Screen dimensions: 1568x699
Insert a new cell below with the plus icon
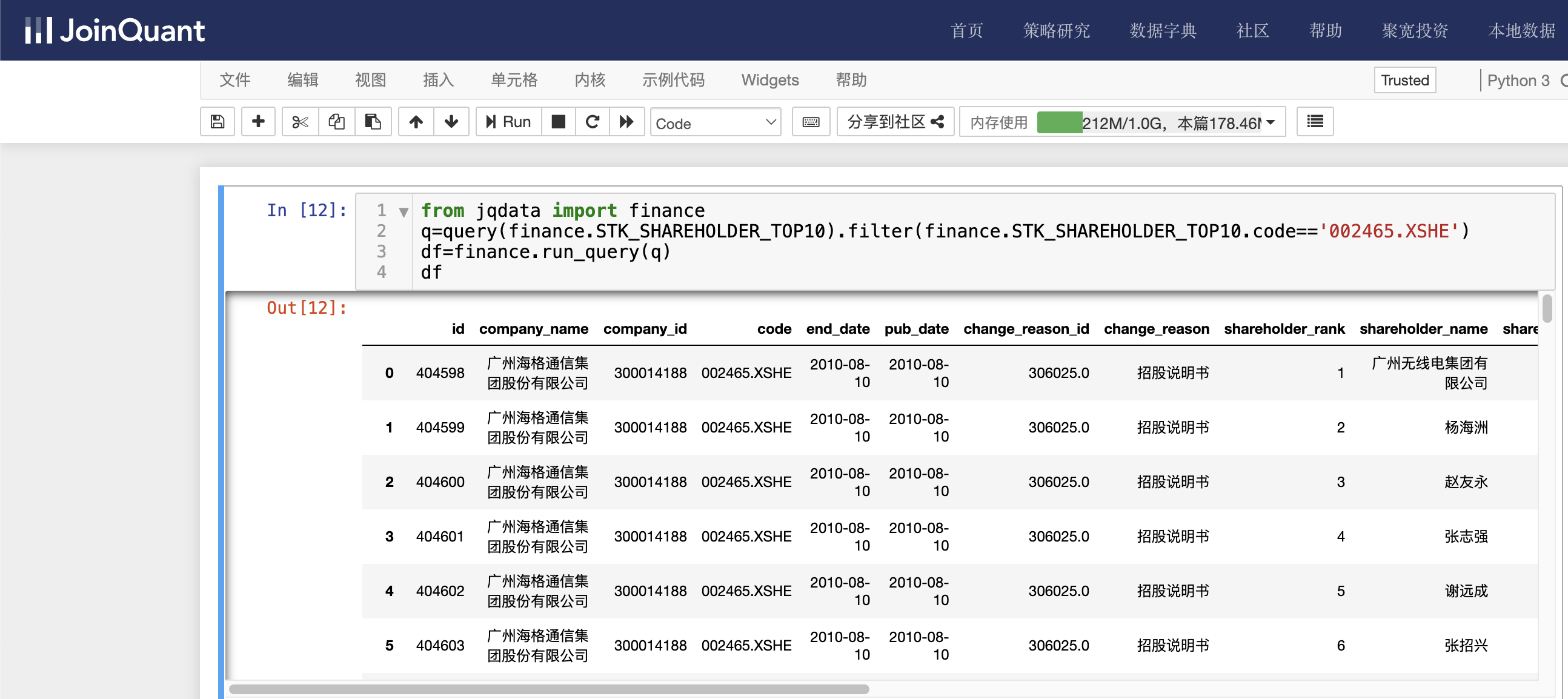pyautogui.click(x=258, y=122)
